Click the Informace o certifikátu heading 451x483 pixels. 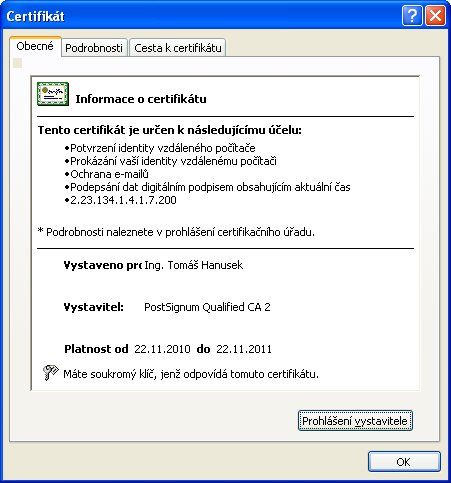pyautogui.click(x=141, y=99)
